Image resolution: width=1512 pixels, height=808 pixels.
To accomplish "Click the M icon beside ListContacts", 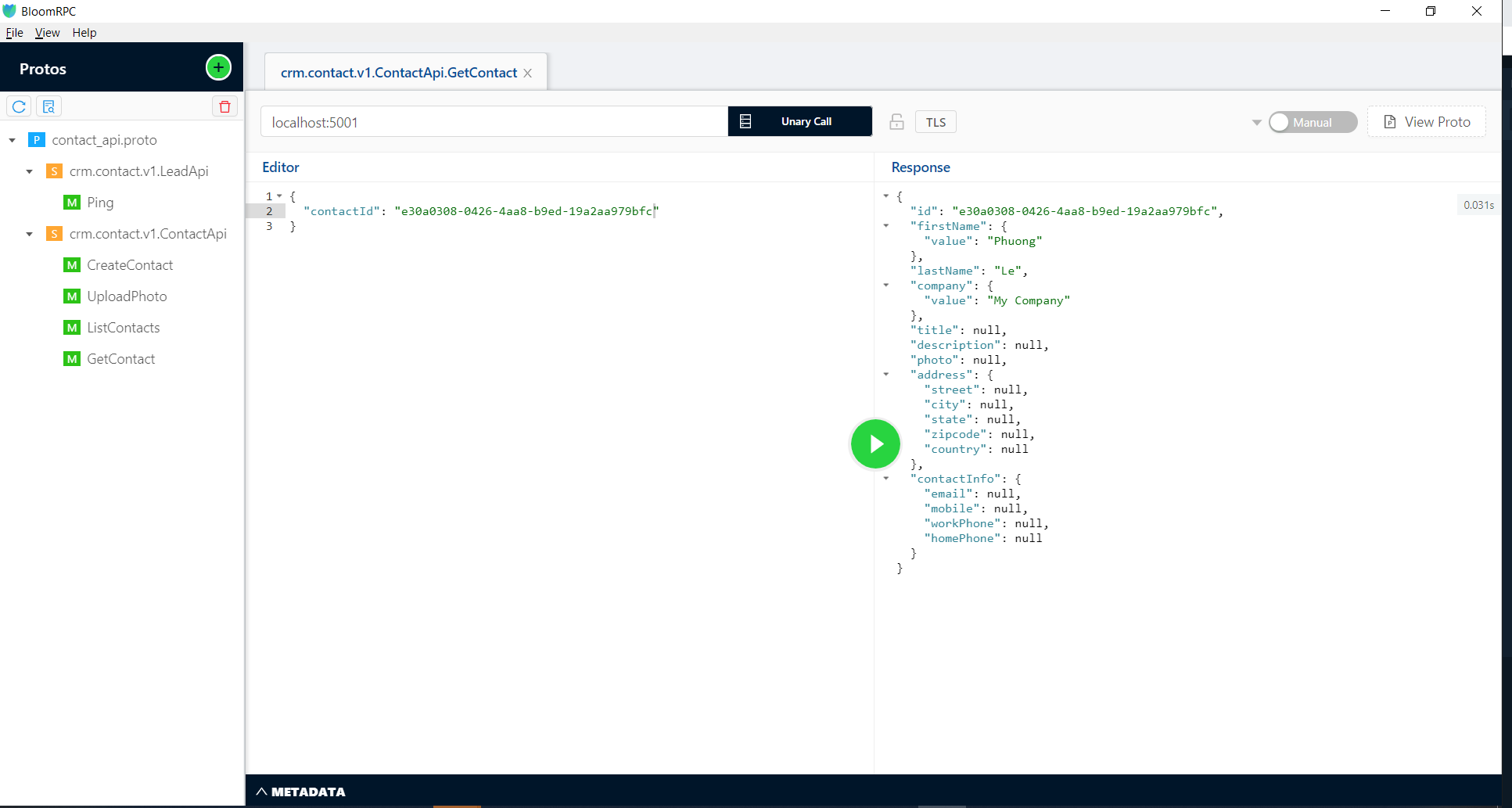I will (72, 328).
